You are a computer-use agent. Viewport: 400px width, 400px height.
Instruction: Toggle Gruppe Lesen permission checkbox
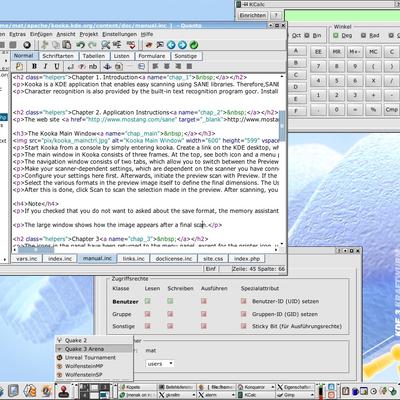[148, 314]
